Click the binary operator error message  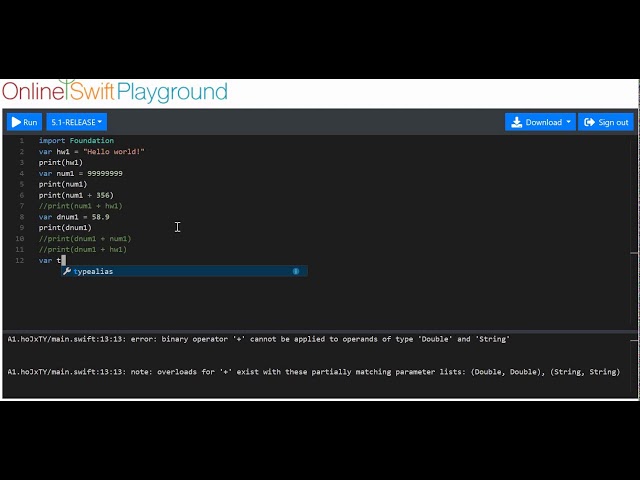tap(258, 339)
